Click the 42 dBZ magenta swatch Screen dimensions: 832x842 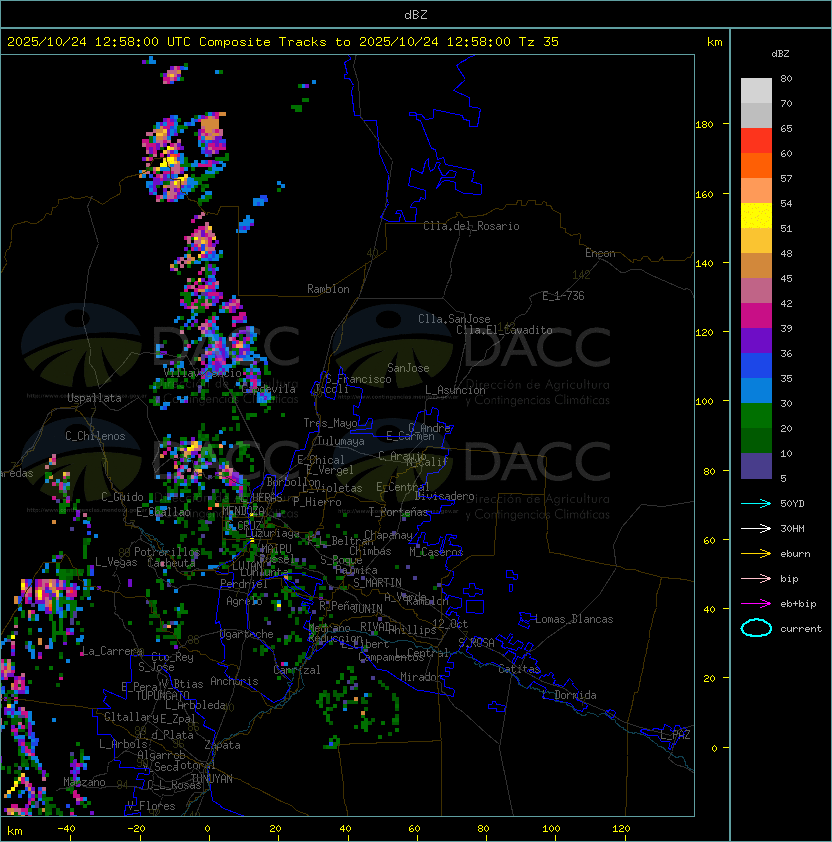tap(756, 316)
